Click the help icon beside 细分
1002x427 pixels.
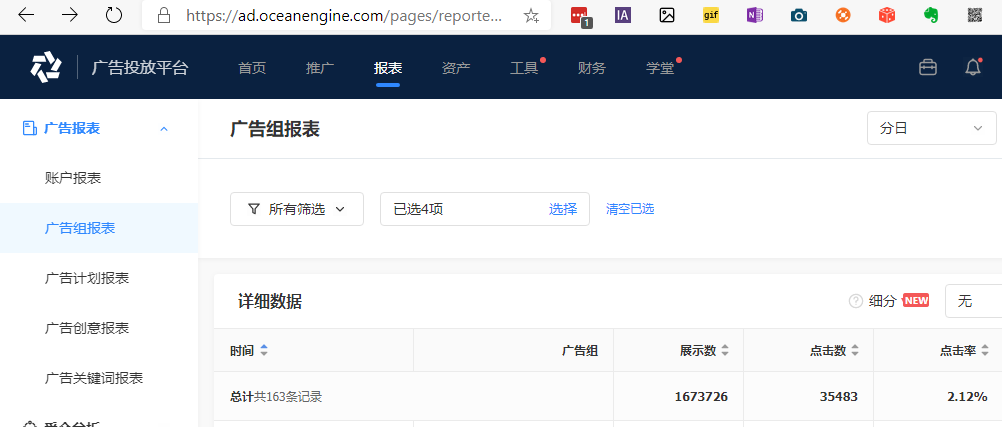[x=855, y=301]
